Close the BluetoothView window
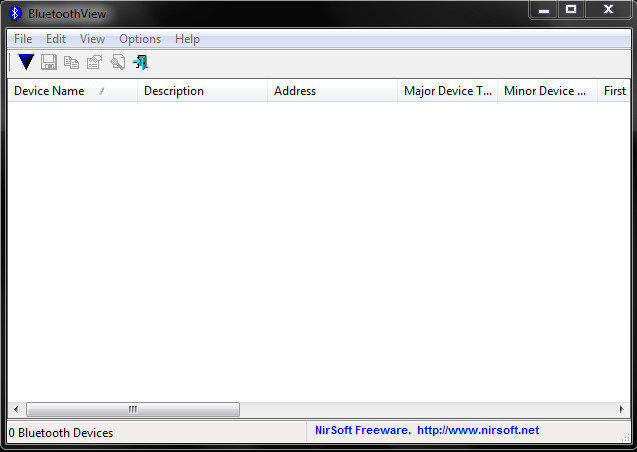The width and height of the screenshot is (637, 452). click(608, 10)
